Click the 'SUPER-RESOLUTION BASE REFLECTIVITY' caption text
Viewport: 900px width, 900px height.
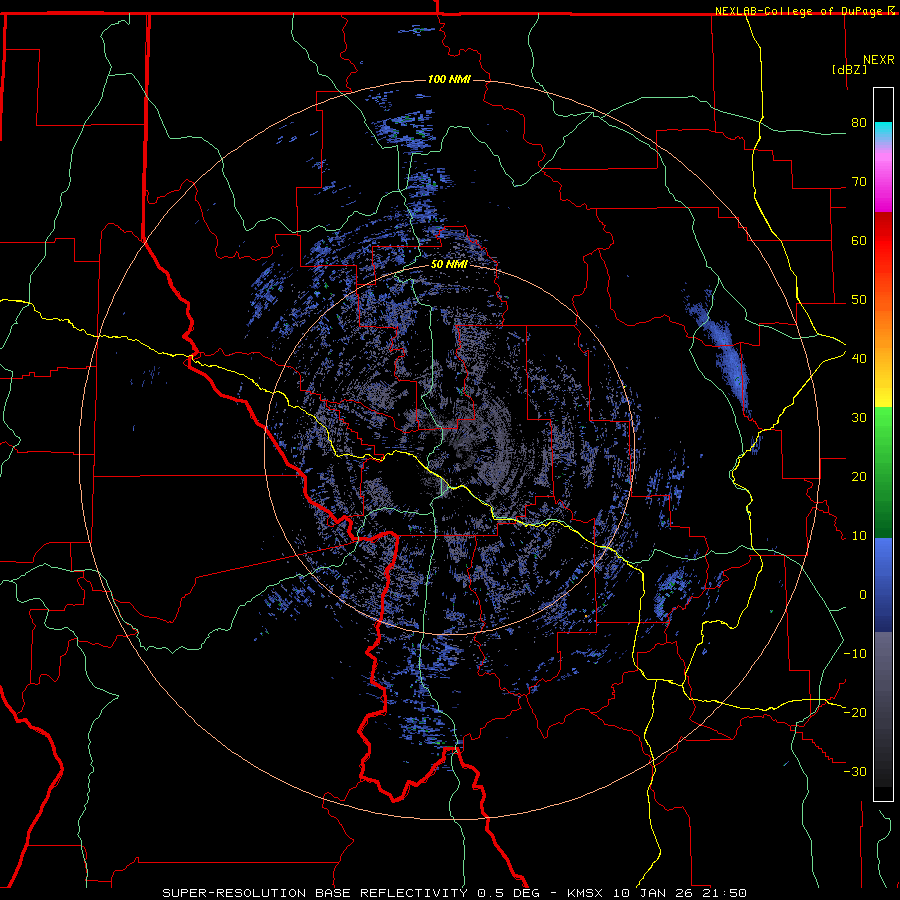tap(315, 893)
